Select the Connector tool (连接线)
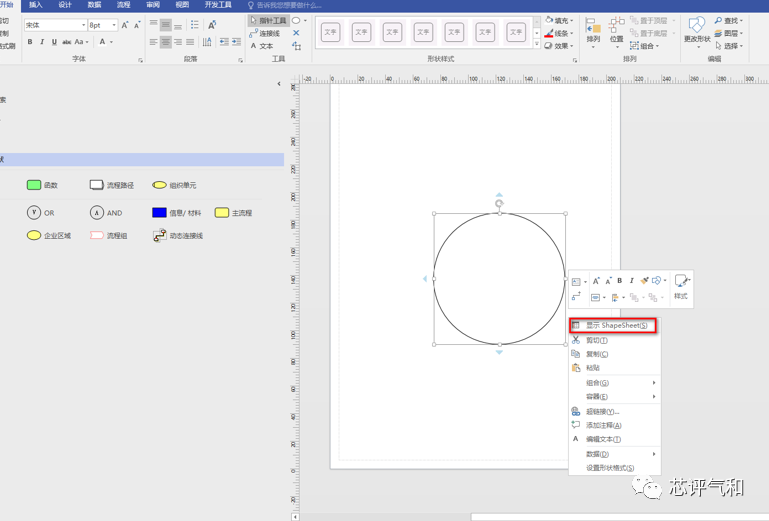Image resolution: width=769 pixels, height=521 pixels. pyautogui.click(x=264, y=33)
